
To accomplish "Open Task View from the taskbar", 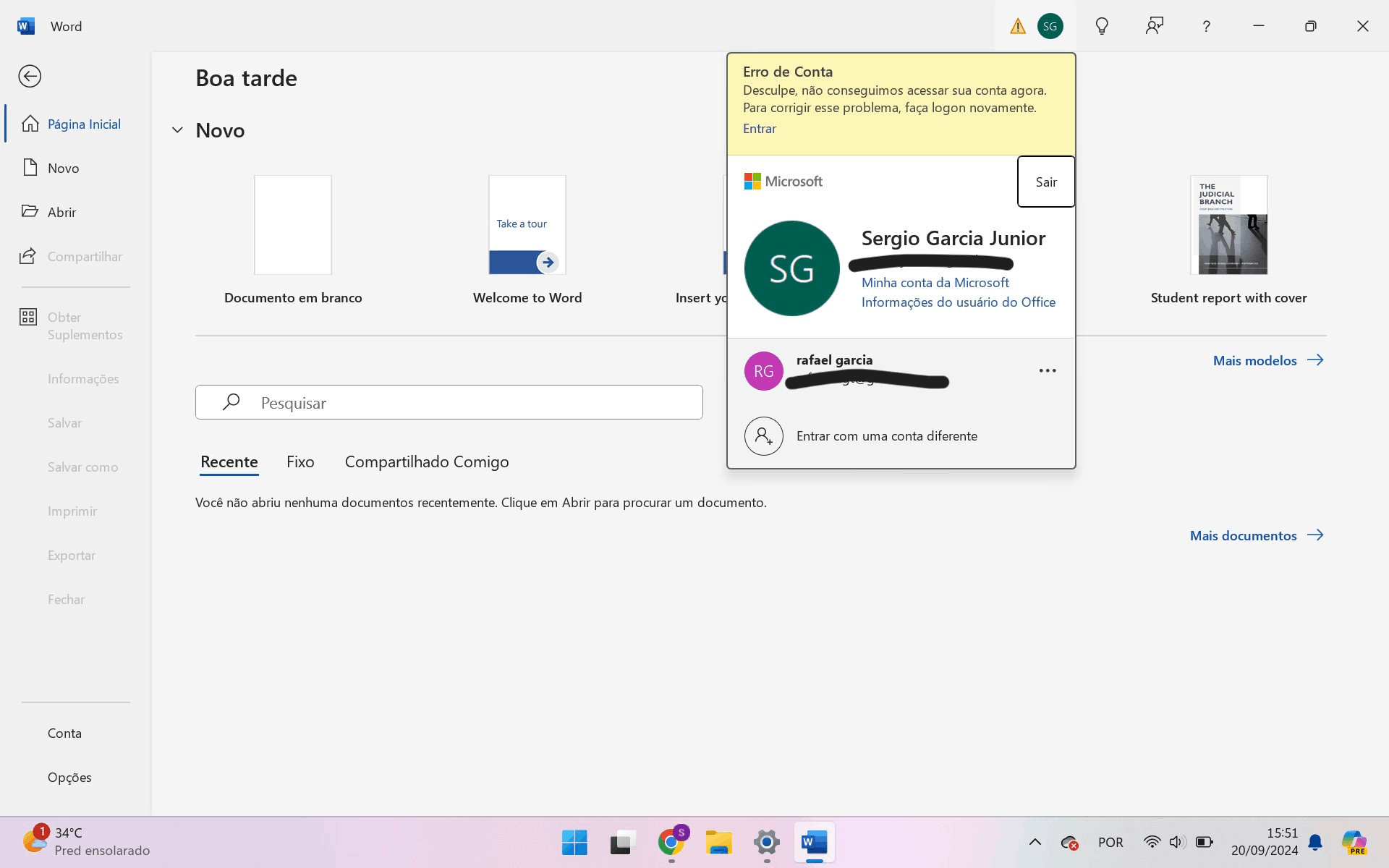I will (622, 842).
